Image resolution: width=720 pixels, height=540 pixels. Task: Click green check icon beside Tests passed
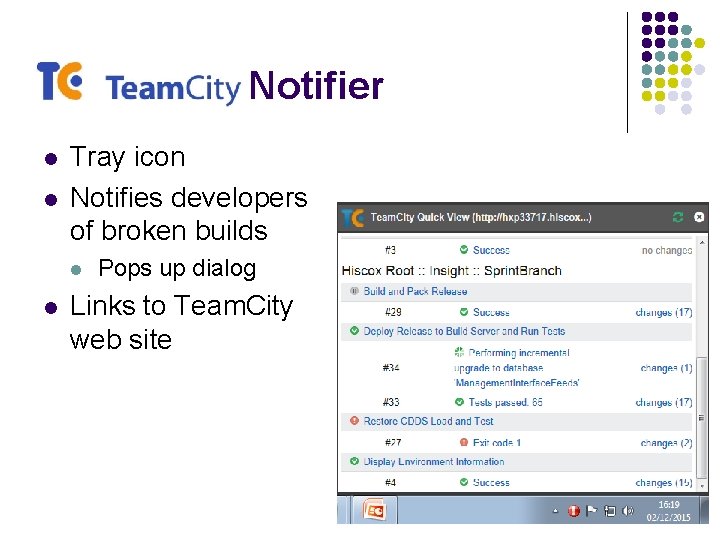coord(459,402)
